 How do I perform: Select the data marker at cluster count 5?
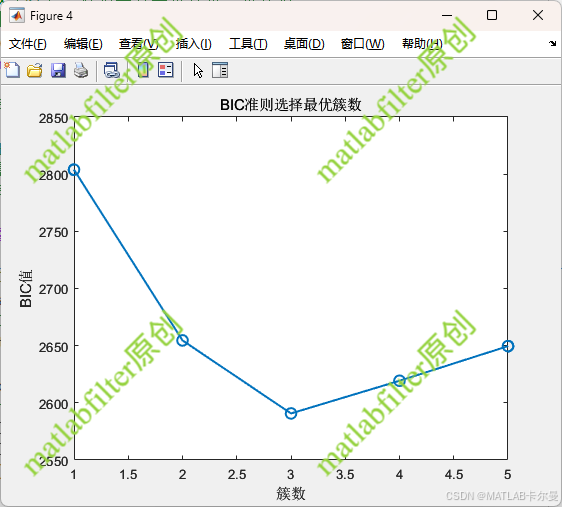pos(508,346)
